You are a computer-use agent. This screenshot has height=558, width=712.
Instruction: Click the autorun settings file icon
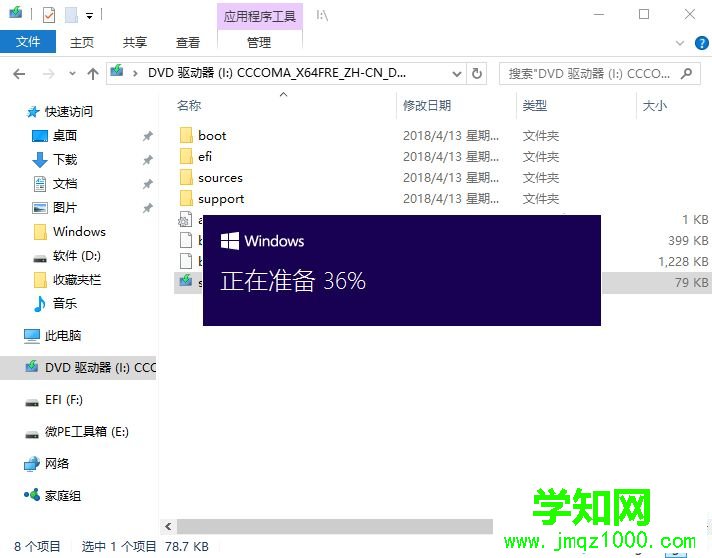pos(185,220)
